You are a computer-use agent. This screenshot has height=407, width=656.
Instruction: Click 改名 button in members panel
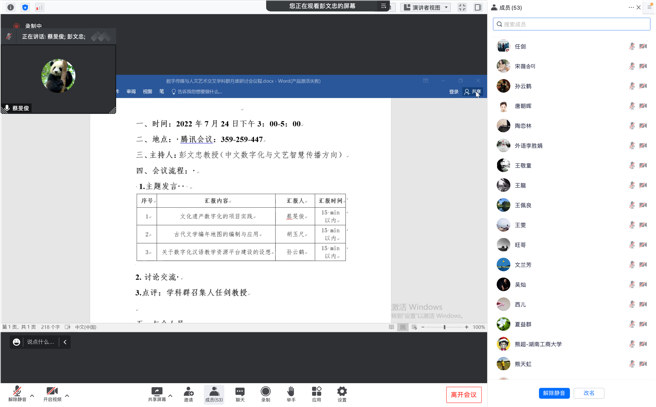click(589, 393)
